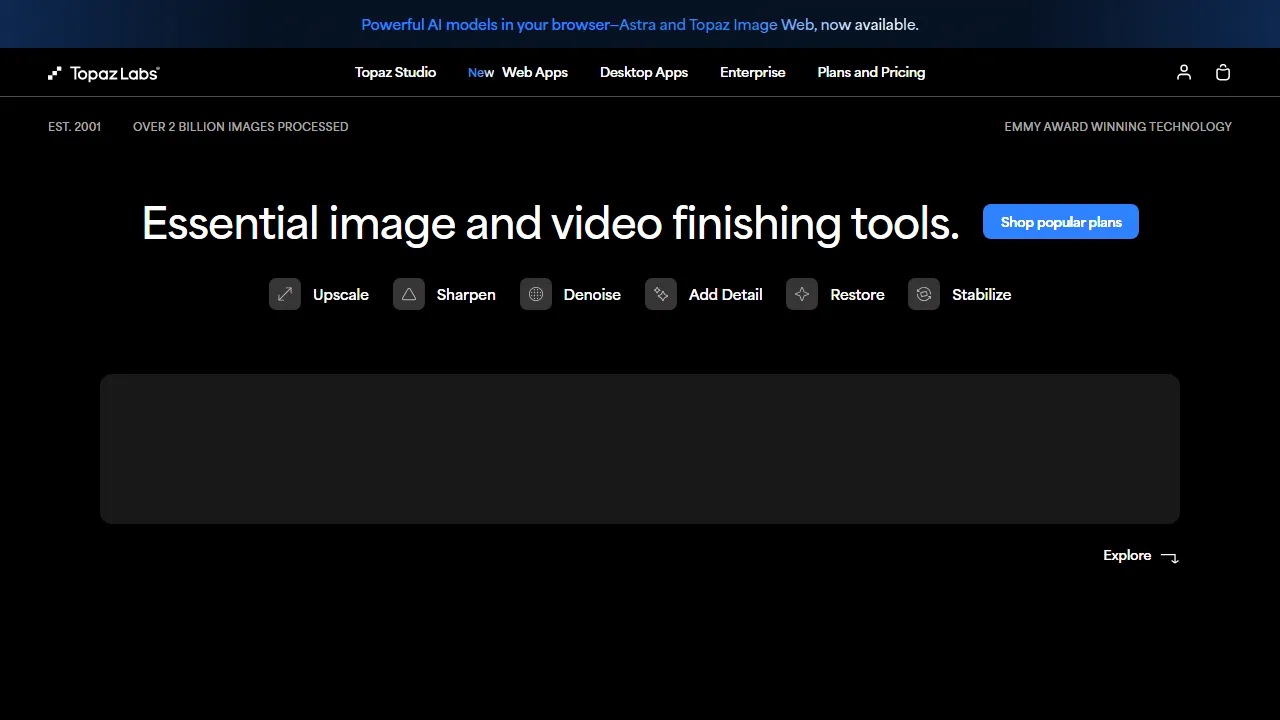Click the Stabilize icon
1280x720 pixels.
[x=924, y=294]
